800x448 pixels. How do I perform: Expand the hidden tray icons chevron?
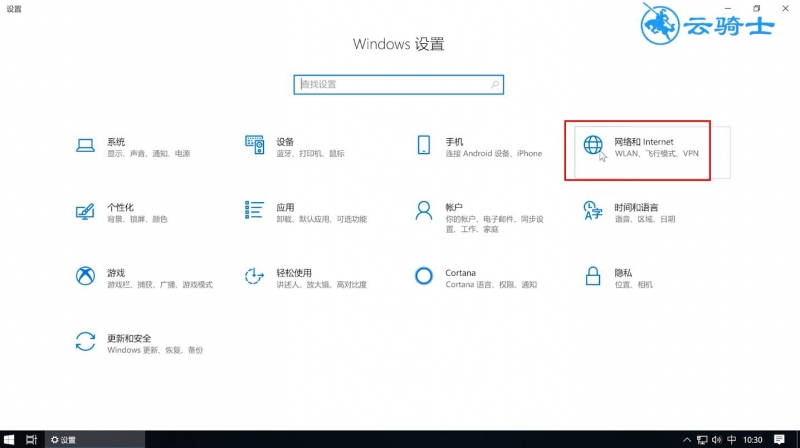point(687,440)
